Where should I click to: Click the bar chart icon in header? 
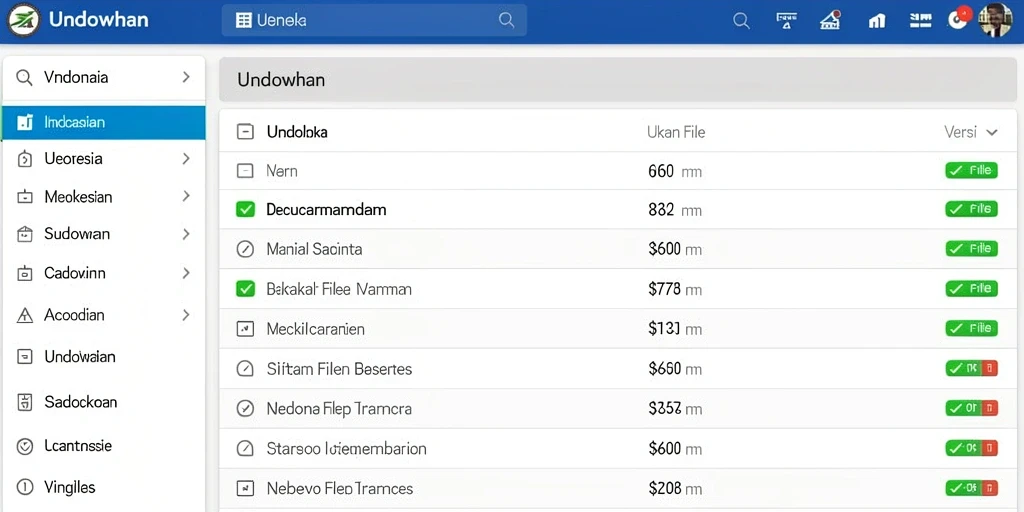pos(876,21)
